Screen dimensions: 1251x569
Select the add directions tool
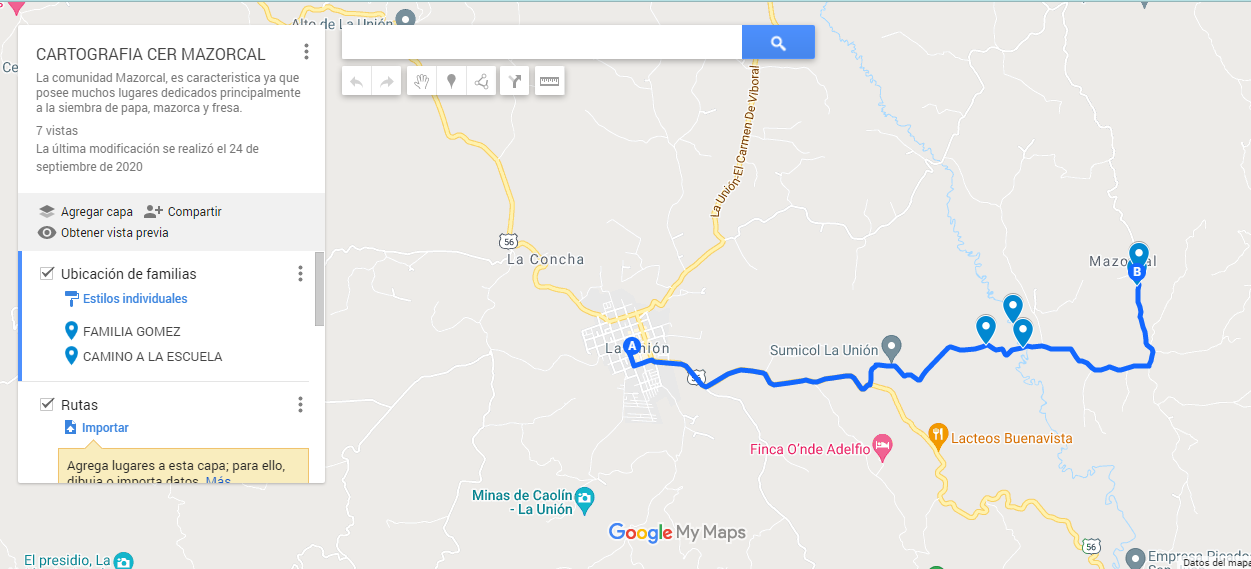[514, 82]
